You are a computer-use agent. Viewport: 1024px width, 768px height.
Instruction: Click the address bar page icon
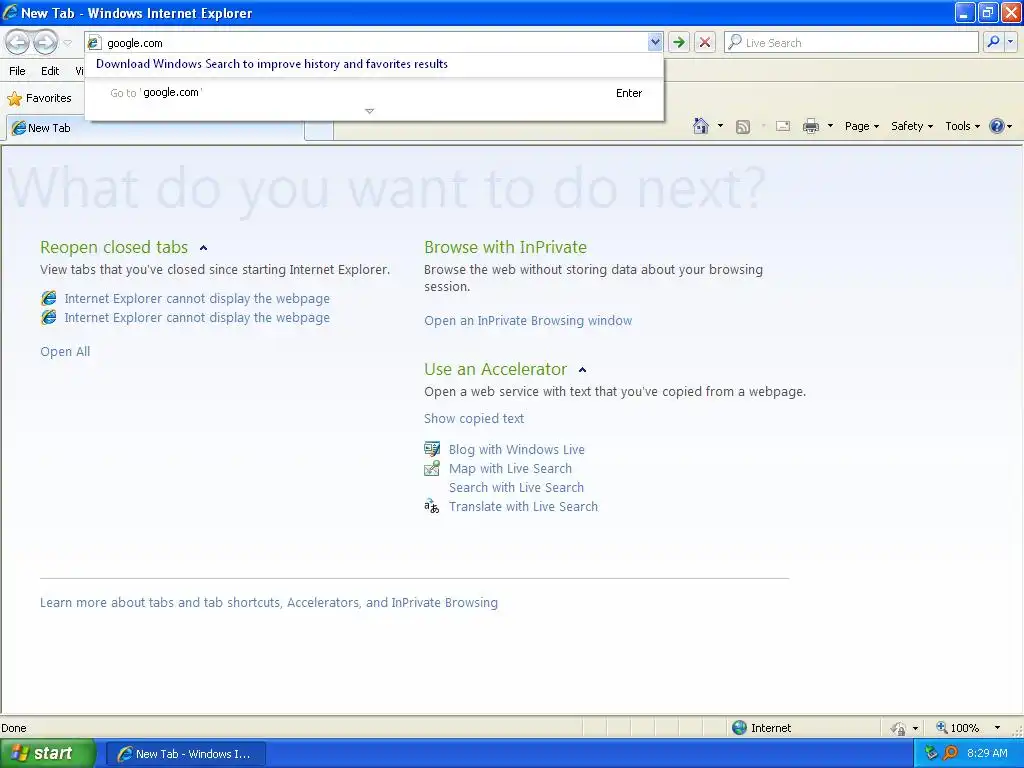point(95,43)
